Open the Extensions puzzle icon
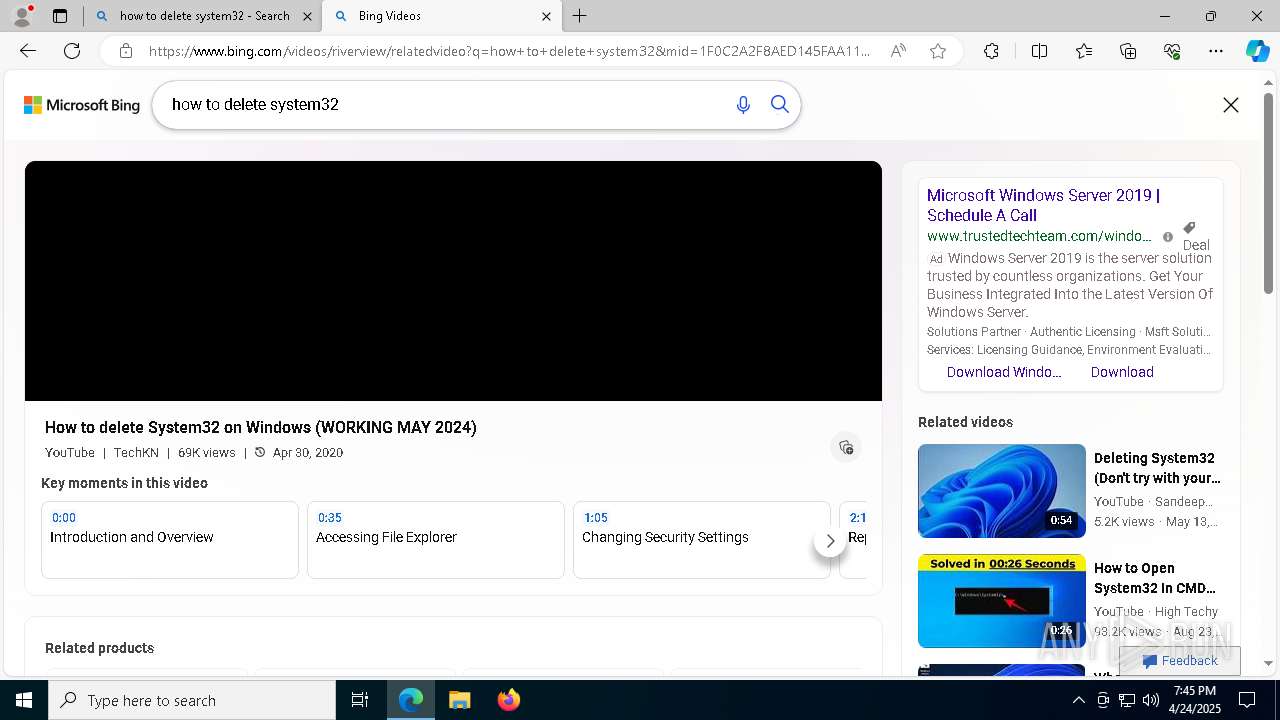This screenshot has height=720, width=1280. coord(991,51)
